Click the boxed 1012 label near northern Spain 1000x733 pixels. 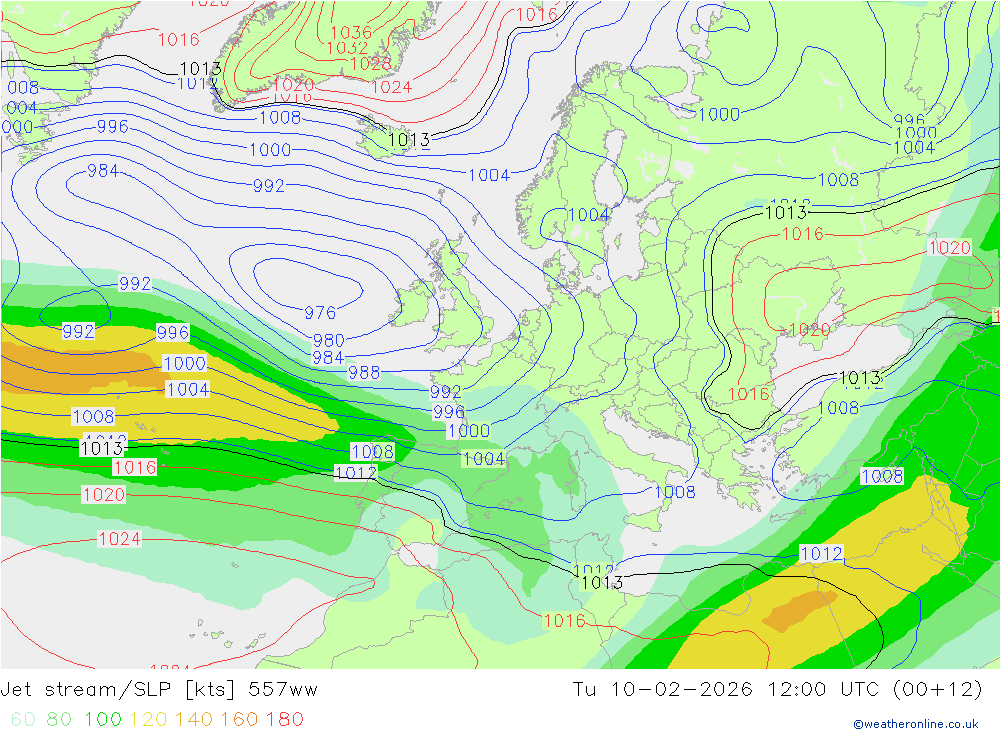pyautogui.click(x=356, y=472)
